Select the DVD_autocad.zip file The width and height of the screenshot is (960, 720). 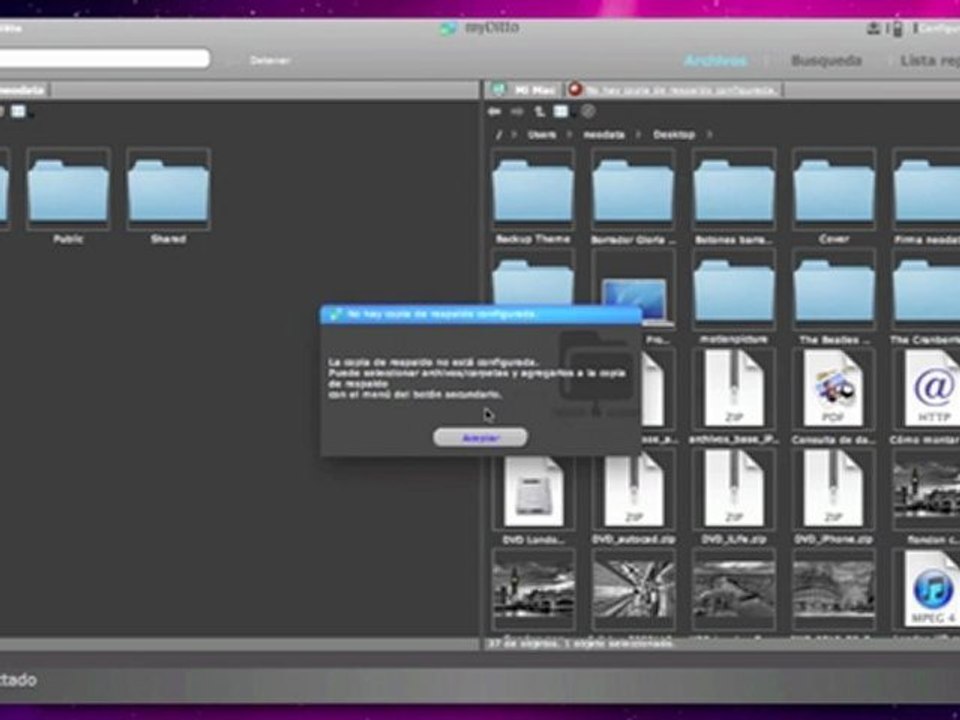(633, 497)
